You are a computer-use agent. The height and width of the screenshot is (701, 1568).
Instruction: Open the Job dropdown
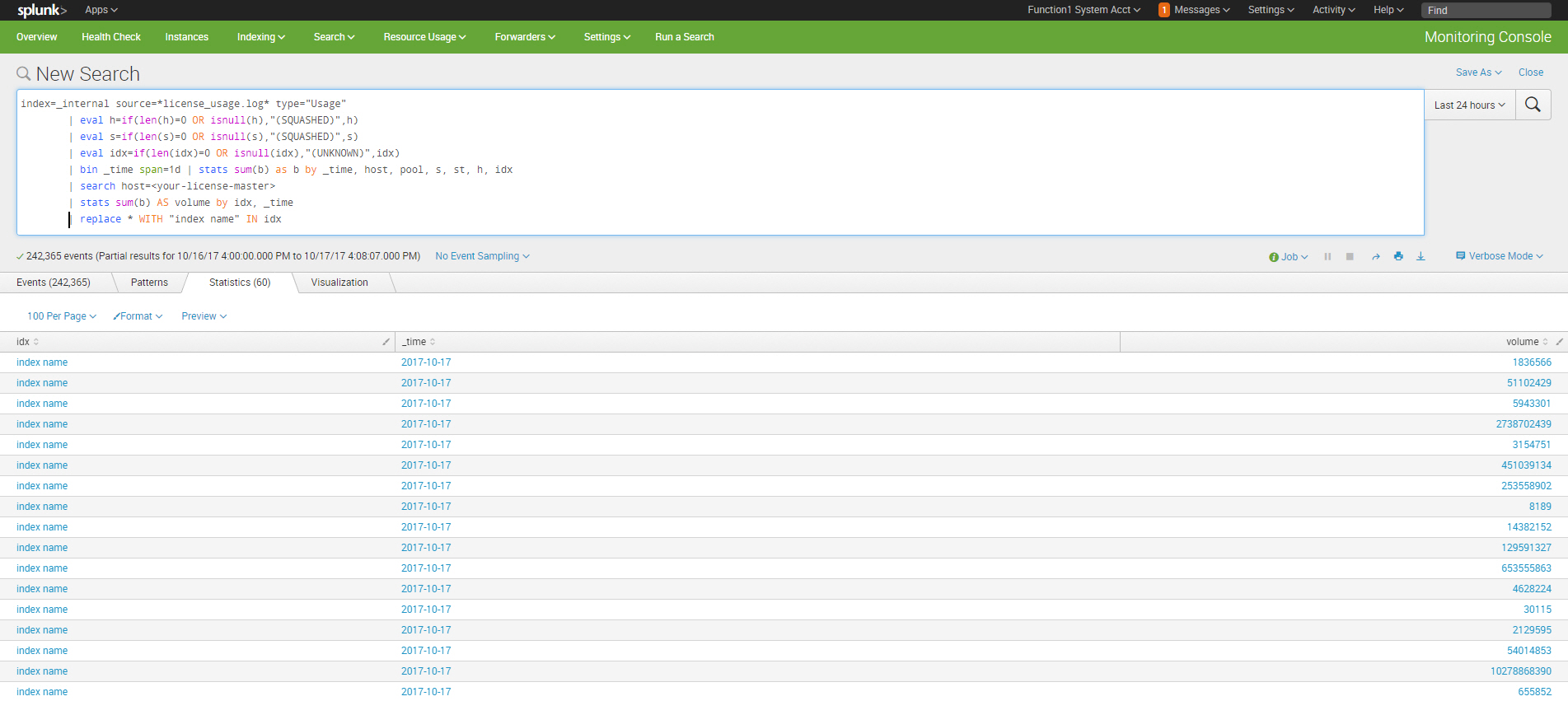1289,257
